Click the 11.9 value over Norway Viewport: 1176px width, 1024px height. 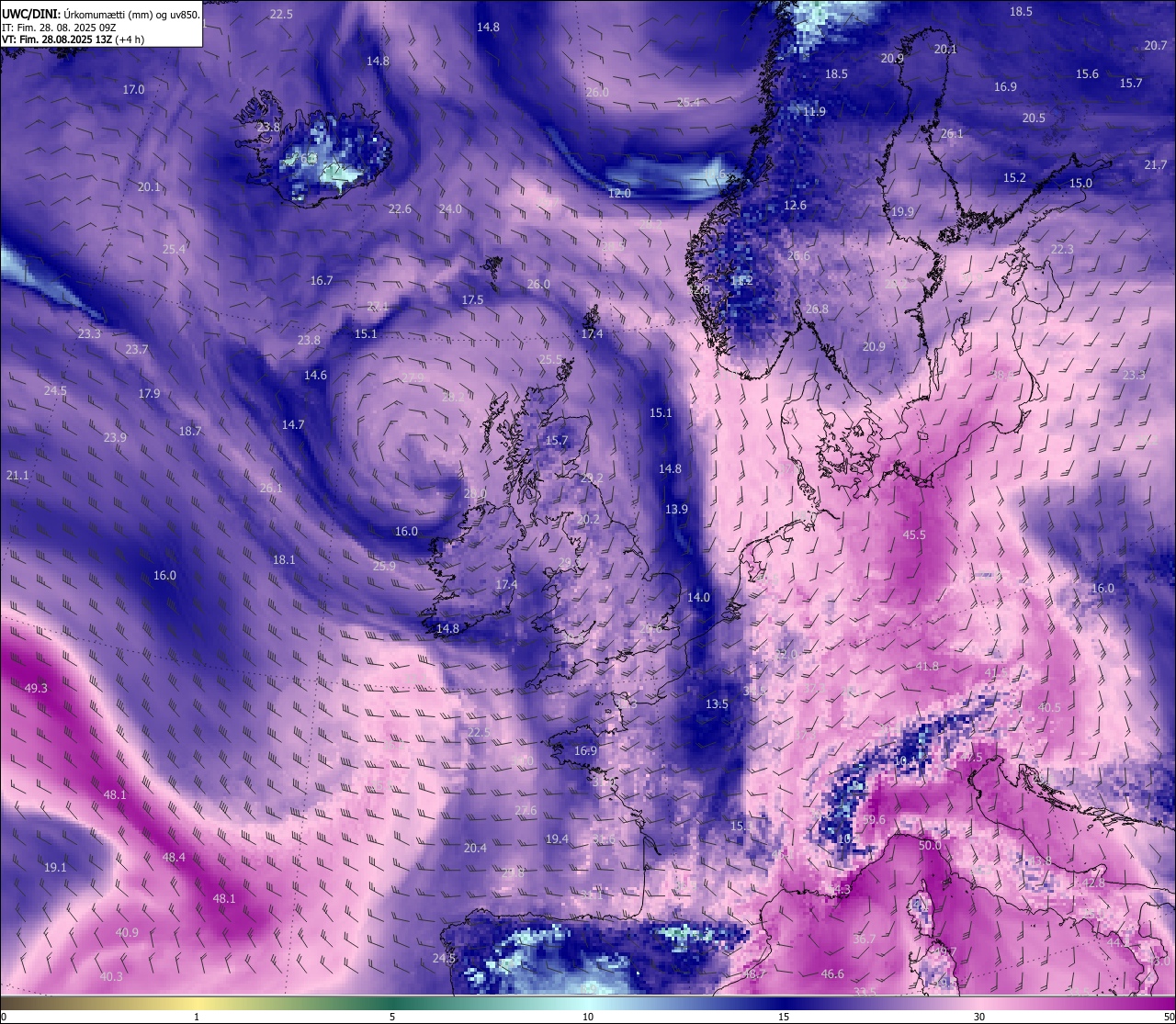click(x=814, y=111)
